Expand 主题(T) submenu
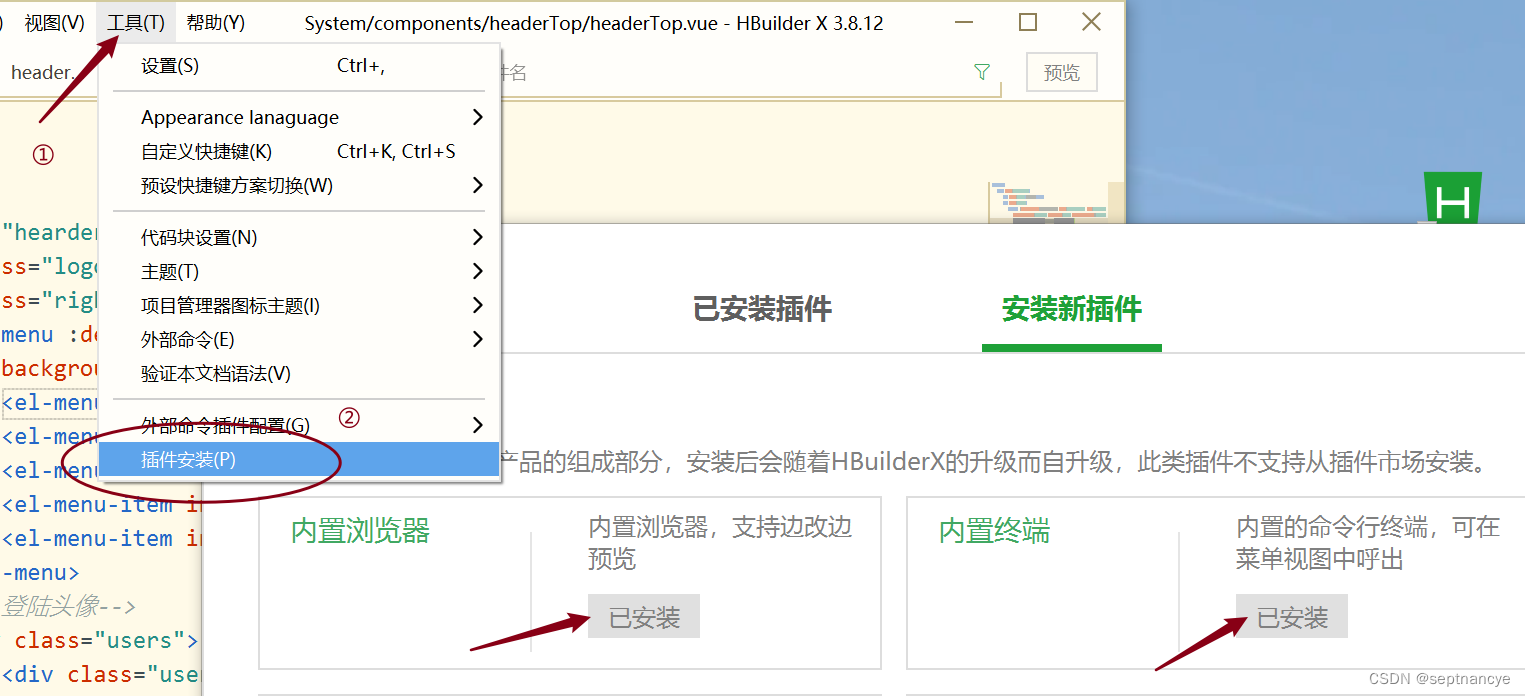 pyautogui.click(x=299, y=271)
